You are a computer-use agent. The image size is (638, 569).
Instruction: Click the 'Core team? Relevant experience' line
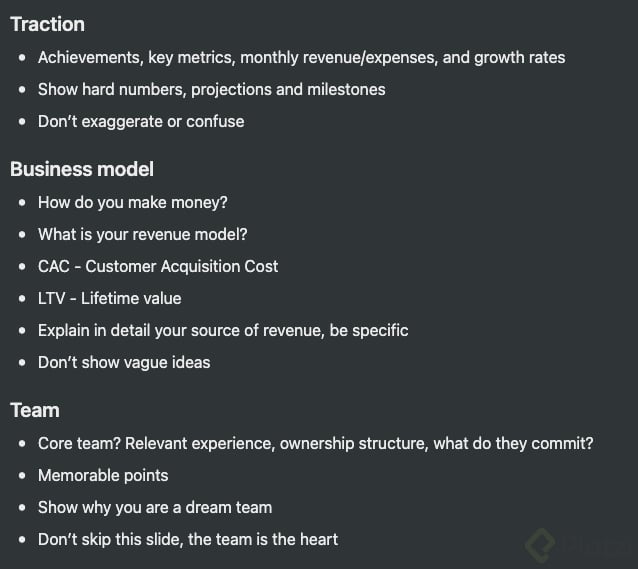click(x=315, y=443)
